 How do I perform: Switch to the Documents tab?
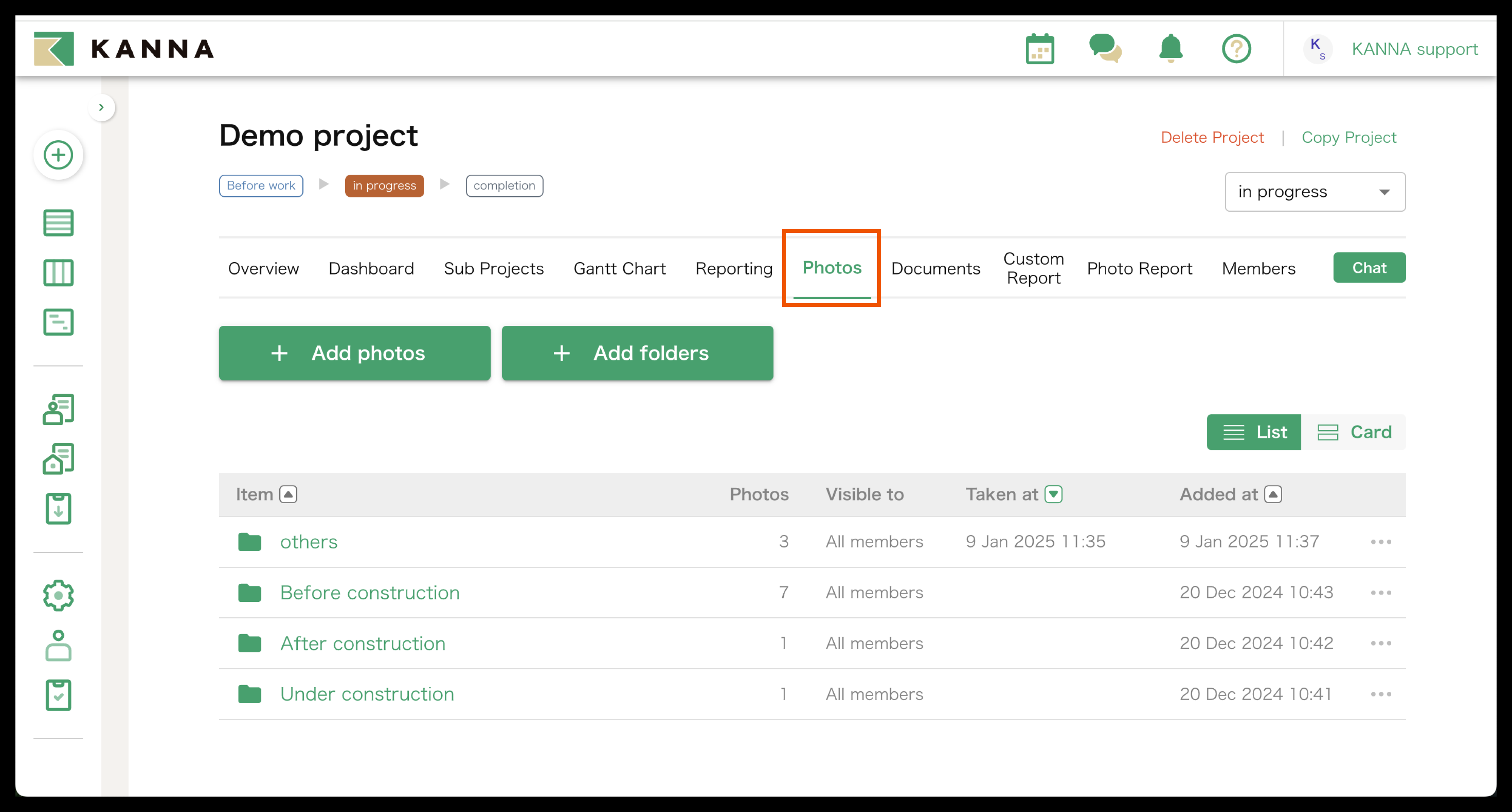(935, 269)
